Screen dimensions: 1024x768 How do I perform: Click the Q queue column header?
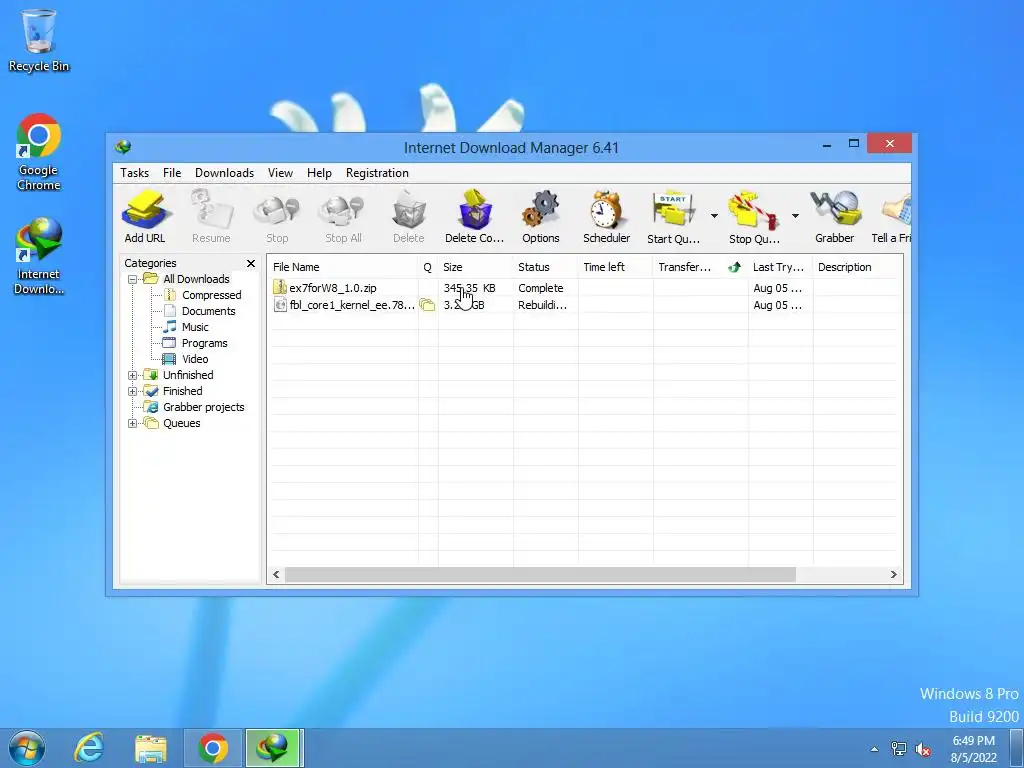coord(428,267)
